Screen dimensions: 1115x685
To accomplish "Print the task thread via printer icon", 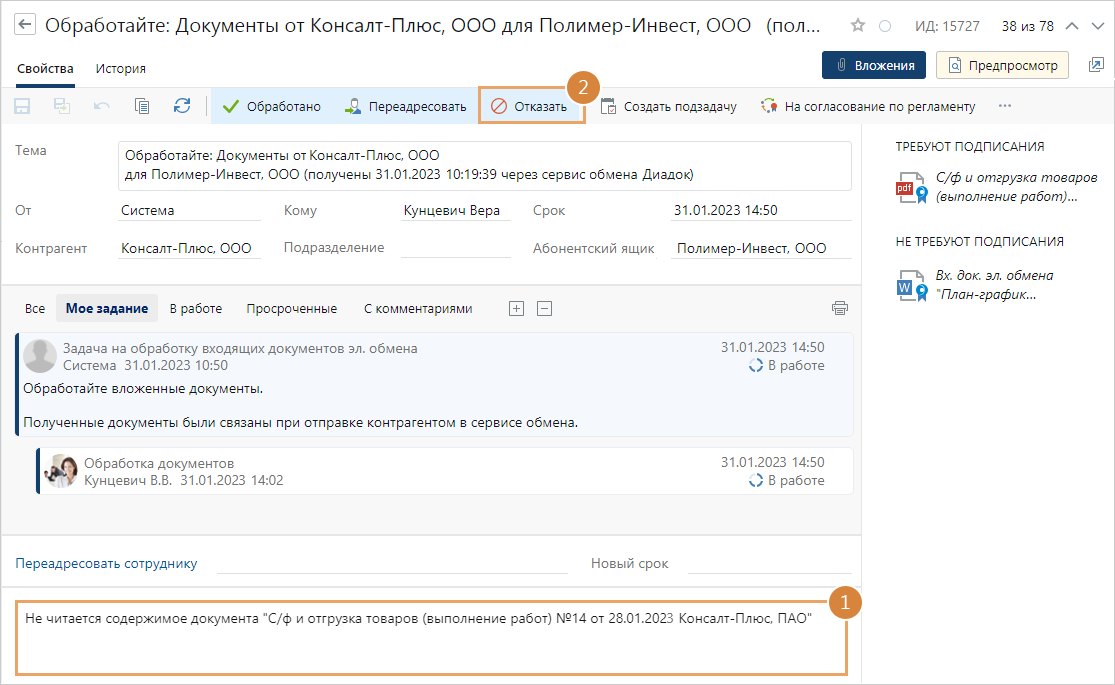I will (839, 308).
